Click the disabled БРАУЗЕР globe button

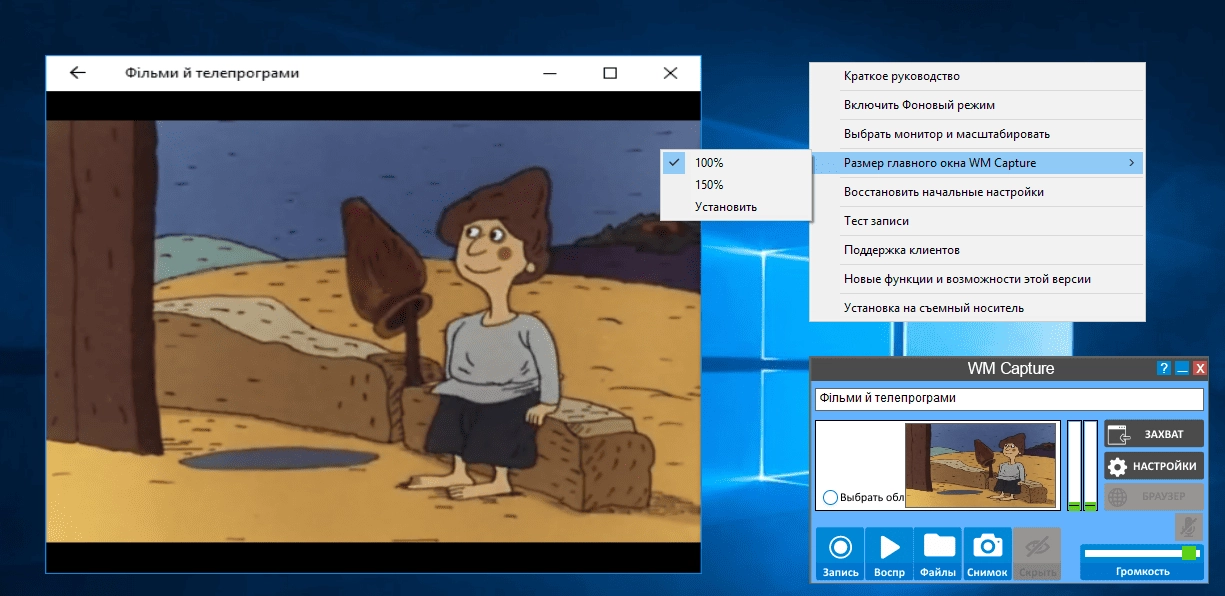coord(1154,497)
